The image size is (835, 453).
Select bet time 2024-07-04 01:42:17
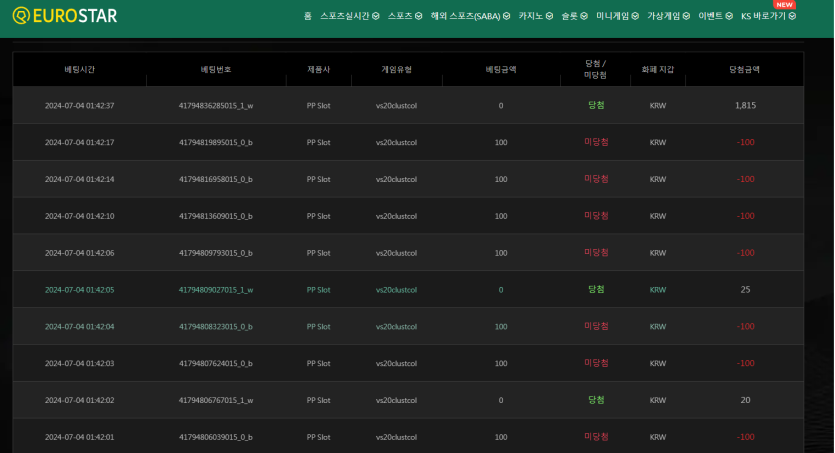tap(79, 142)
